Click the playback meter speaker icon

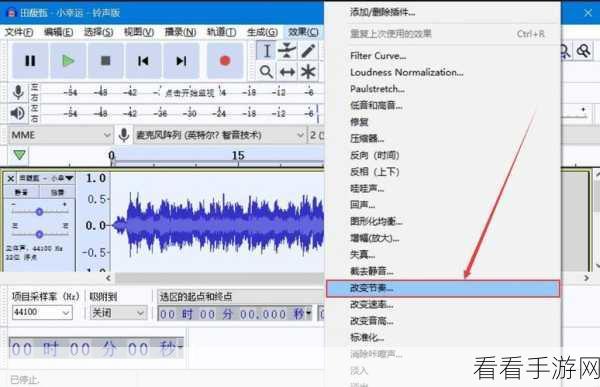18,113
